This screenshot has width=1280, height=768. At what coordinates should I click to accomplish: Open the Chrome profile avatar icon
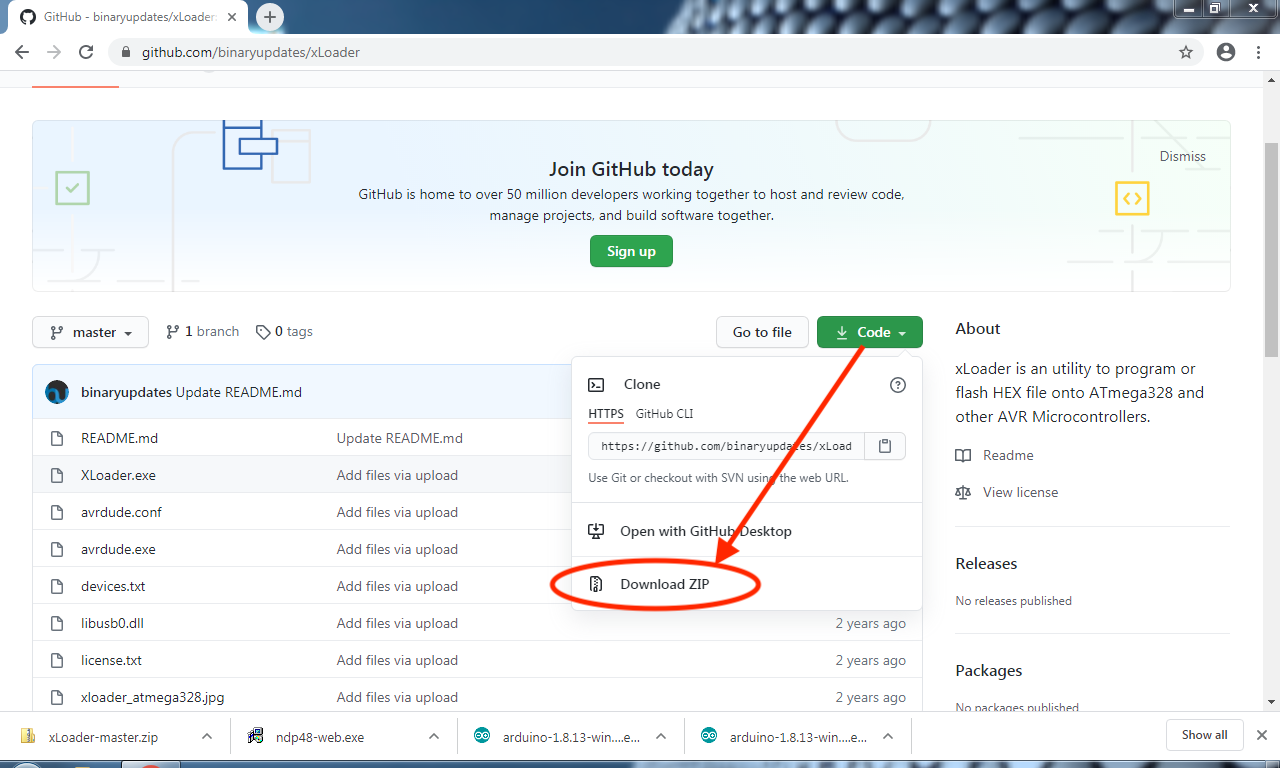point(1226,52)
